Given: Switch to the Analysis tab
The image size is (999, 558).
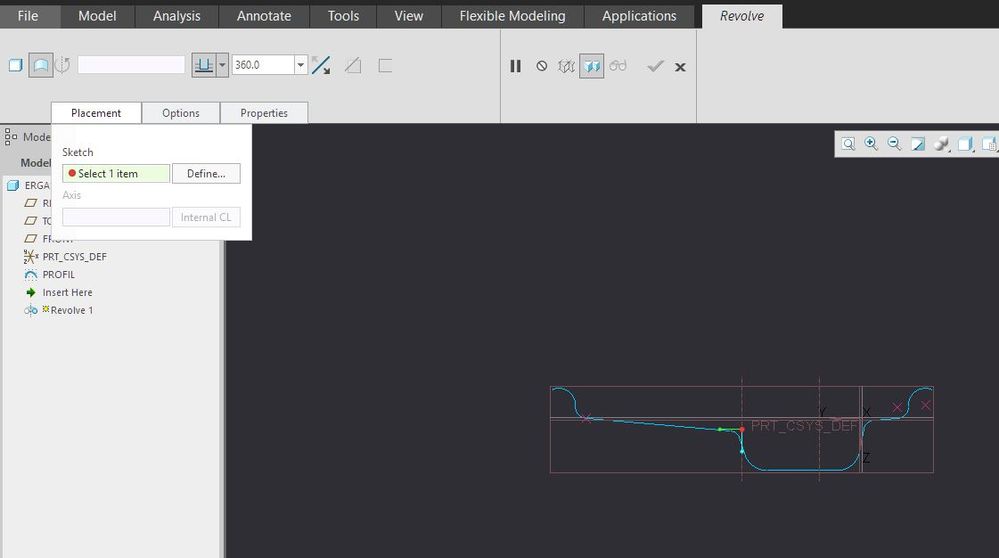Looking at the screenshot, I should 176,16.
